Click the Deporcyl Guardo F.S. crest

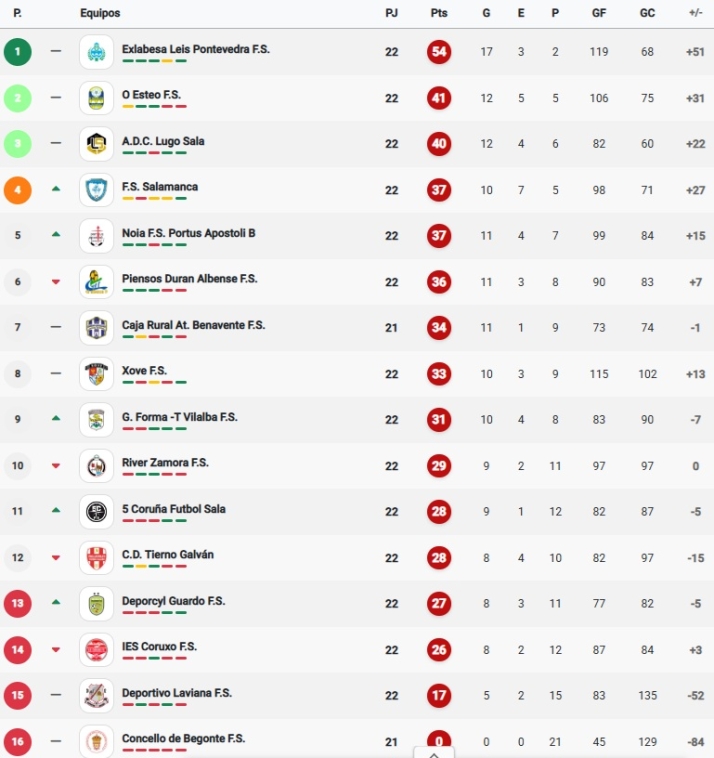[96, 604]
